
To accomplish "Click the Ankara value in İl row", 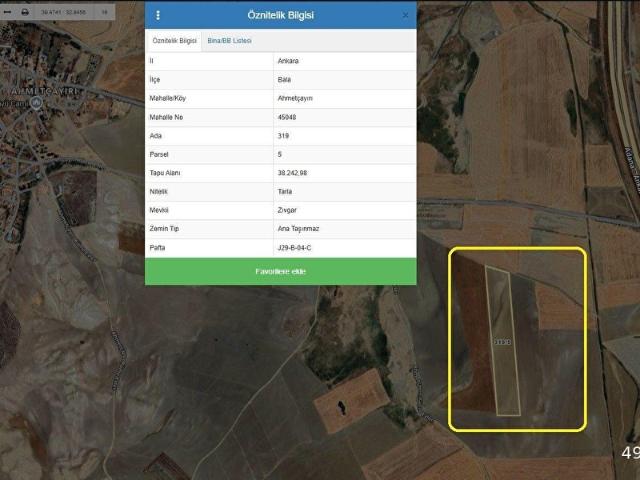I will (x=289, y=61).
